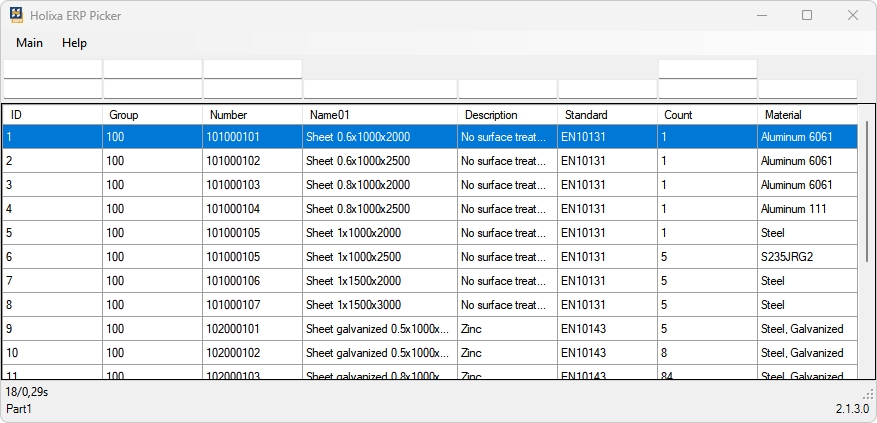The width and height of the screenshot is (877, 423).
Task: Maximize the Holixa ERP Picker window
Action: point(807,15)
